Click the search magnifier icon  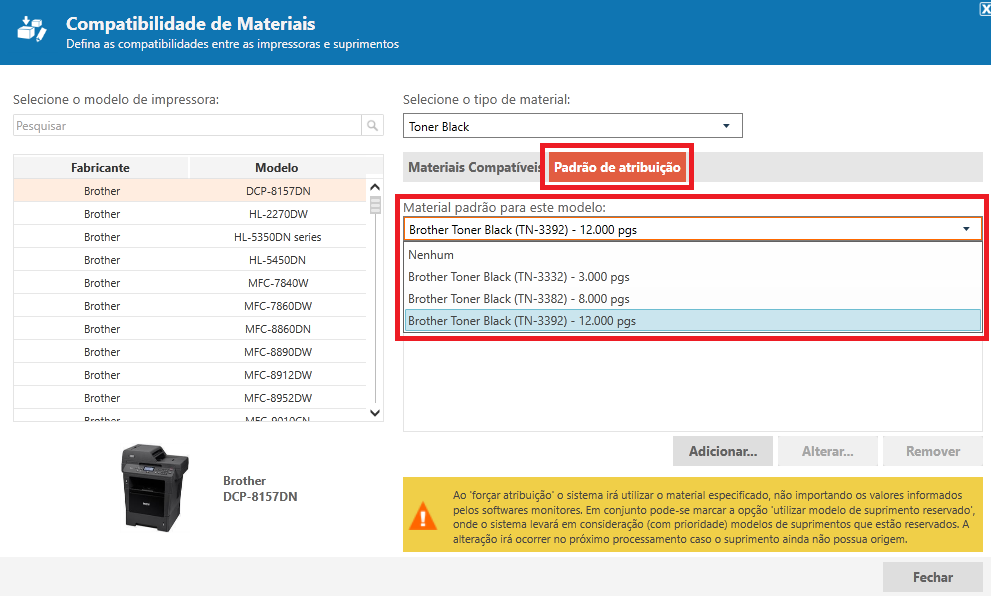pyautogui.click(x=373, y=126)
